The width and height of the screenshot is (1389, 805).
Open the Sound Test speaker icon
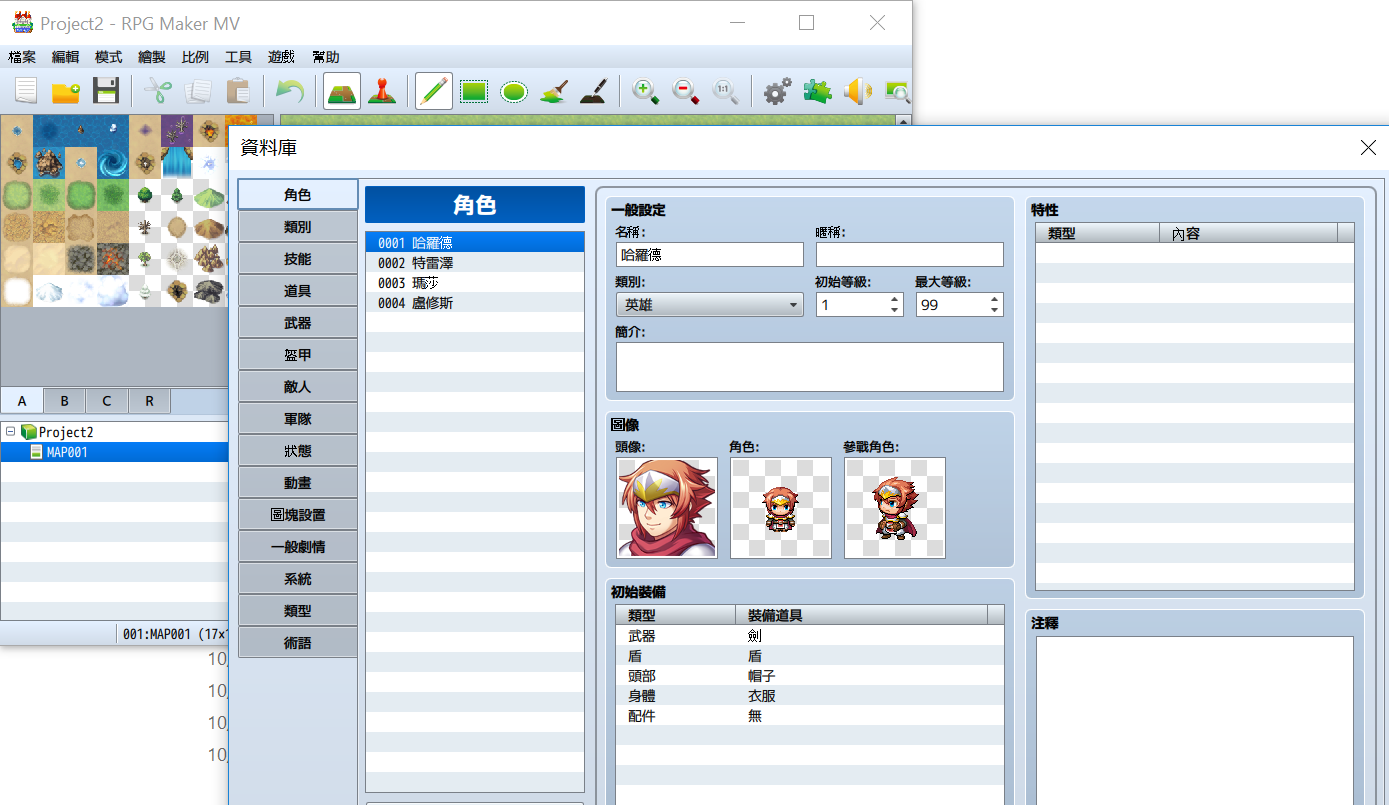point(857,92)
